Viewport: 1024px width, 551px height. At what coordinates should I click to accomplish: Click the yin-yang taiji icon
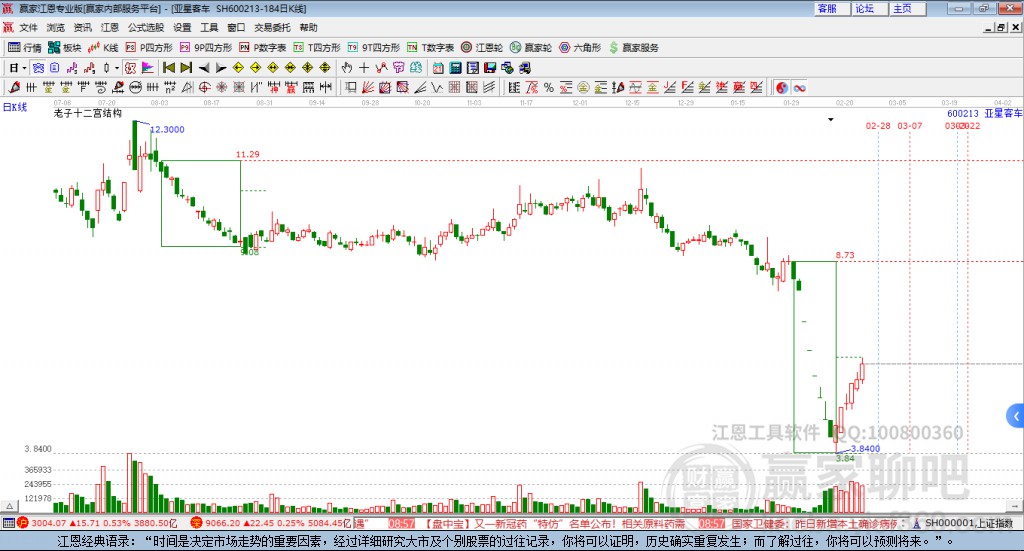[x=782, y=87]
